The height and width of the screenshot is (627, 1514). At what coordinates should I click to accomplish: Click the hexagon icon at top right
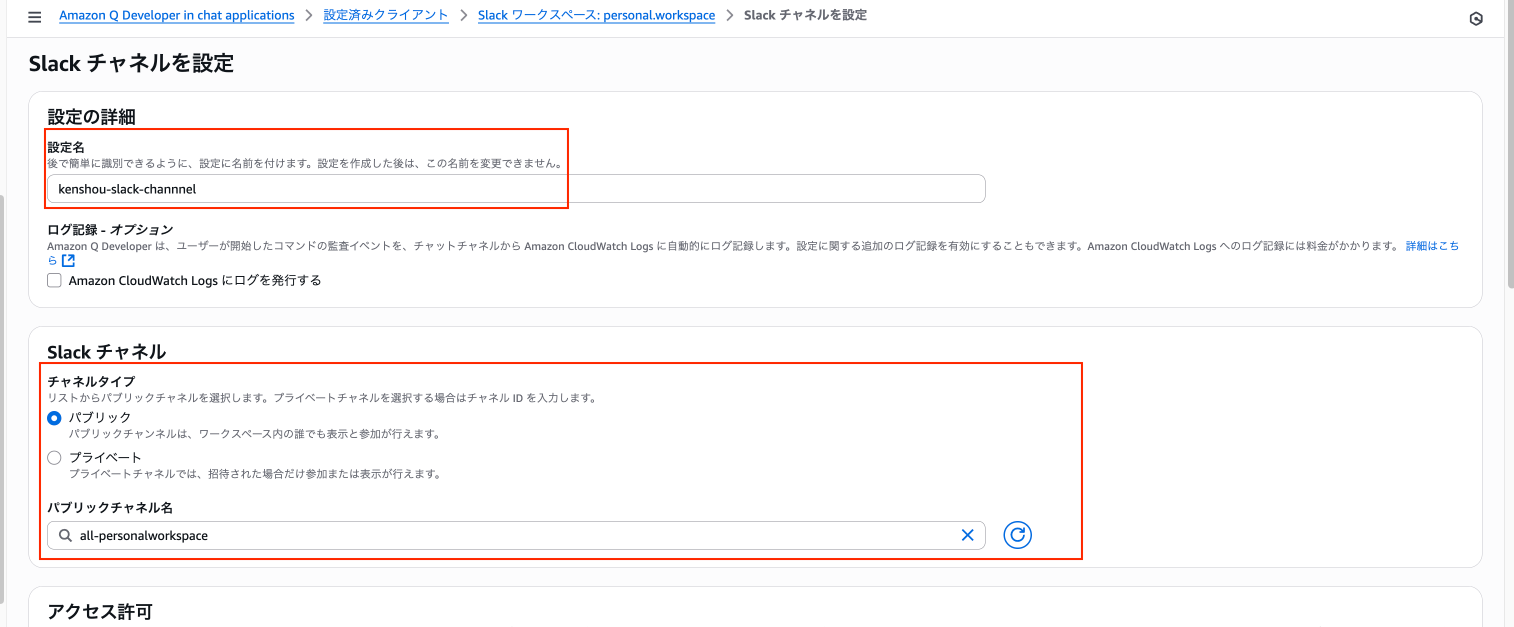1476,19
